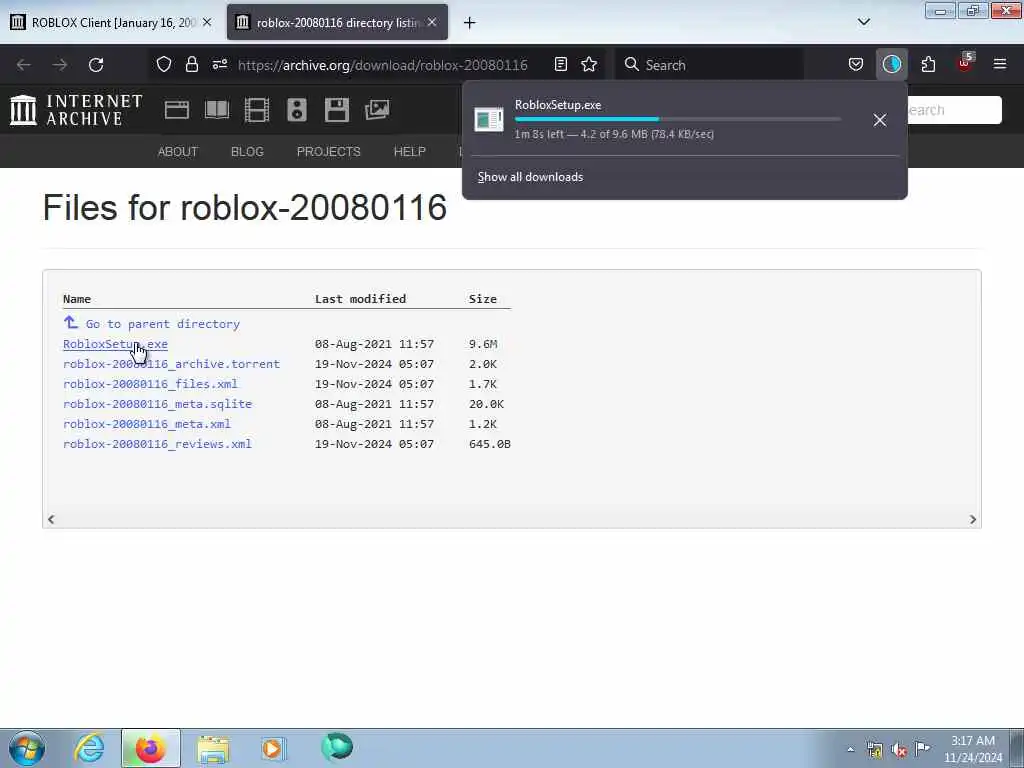The height and width of the screenshot is (768, 1024).
Task: Click the Last modified column header
Action: click(x=360, y=299)
